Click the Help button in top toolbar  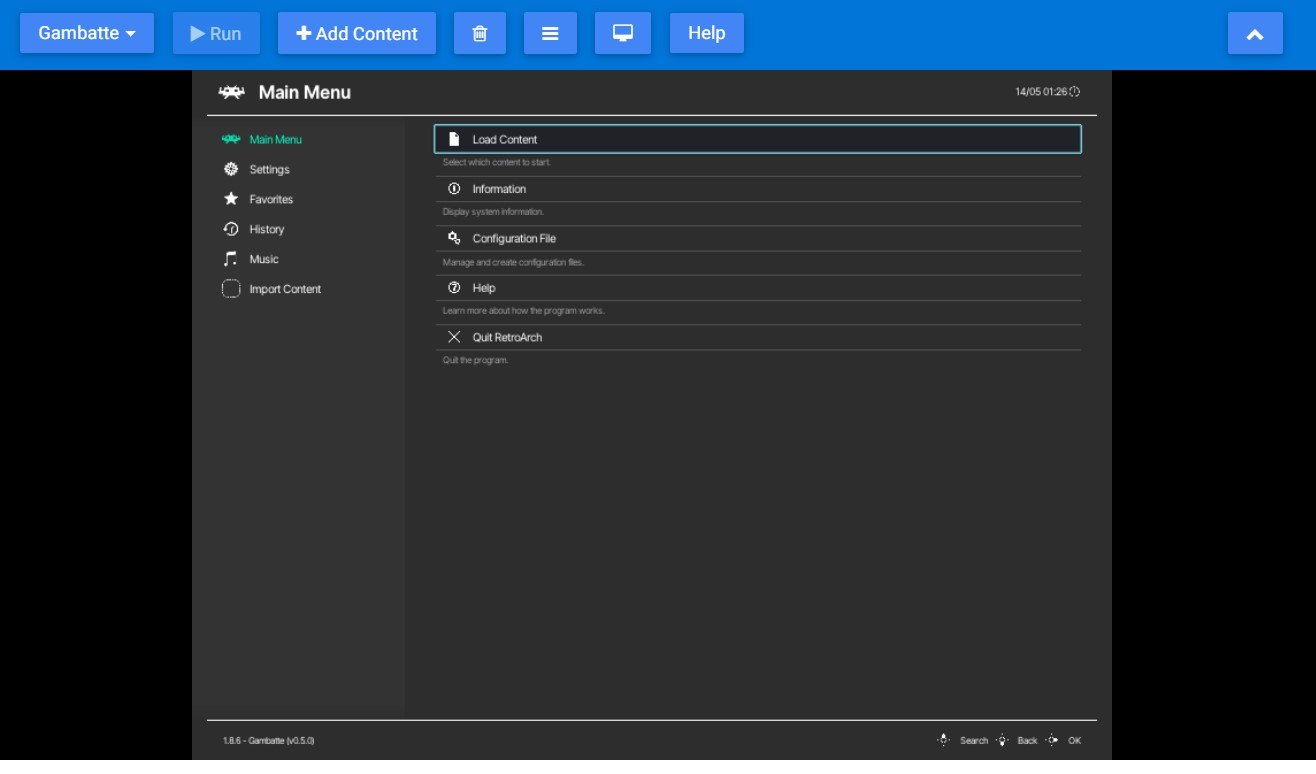tap(706, 33)
